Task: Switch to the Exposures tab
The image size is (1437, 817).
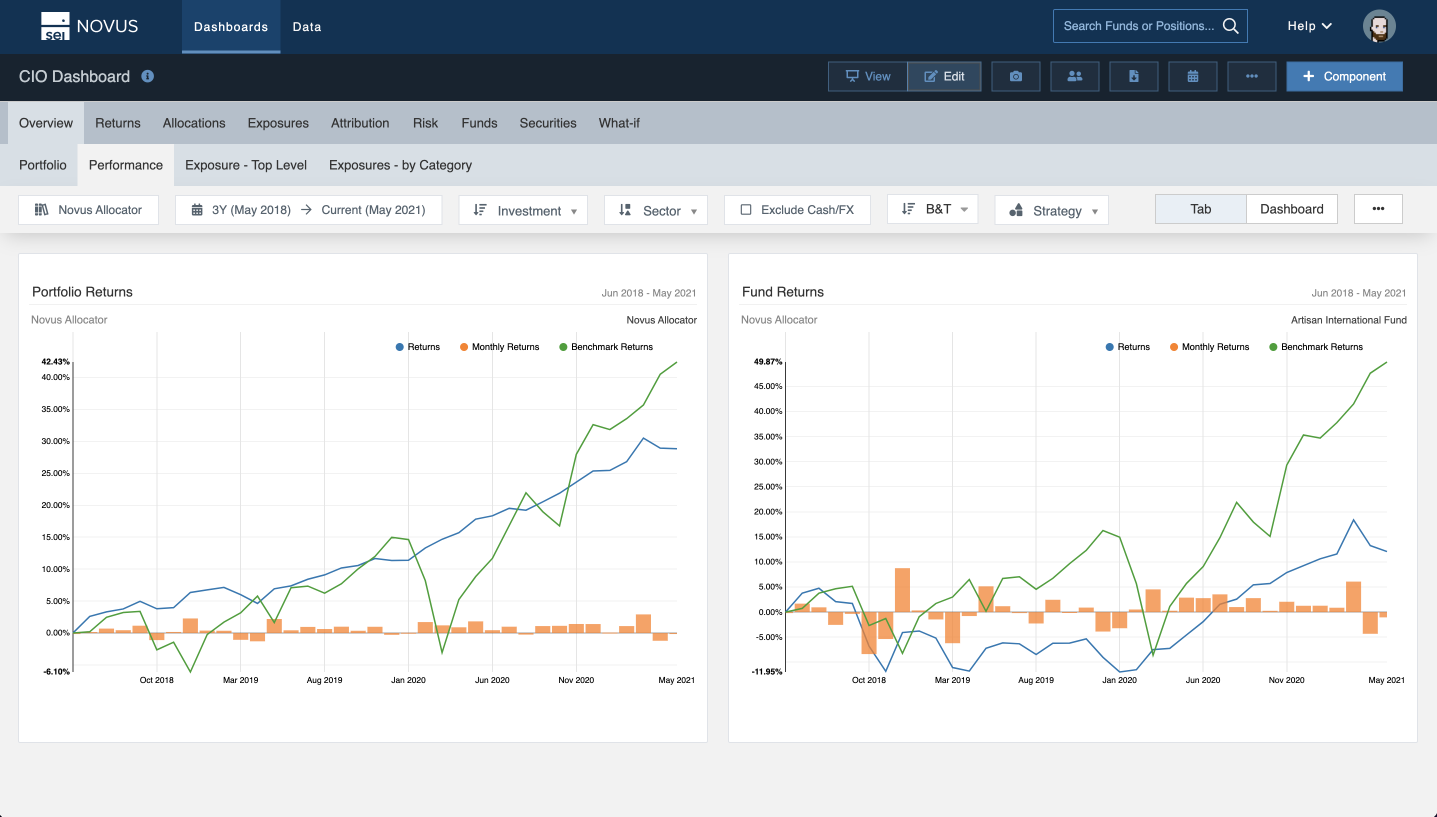Action: [278, 122]
